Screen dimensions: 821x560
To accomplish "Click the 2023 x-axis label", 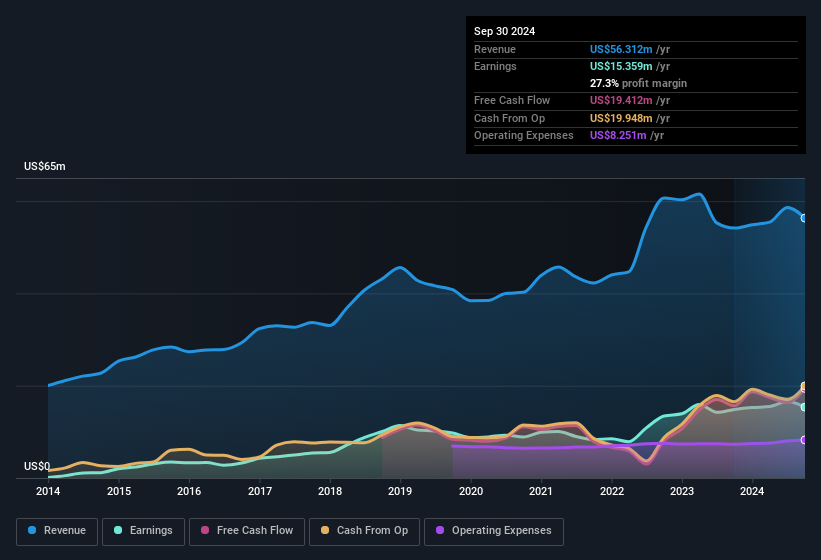I will tap(682, 491).
